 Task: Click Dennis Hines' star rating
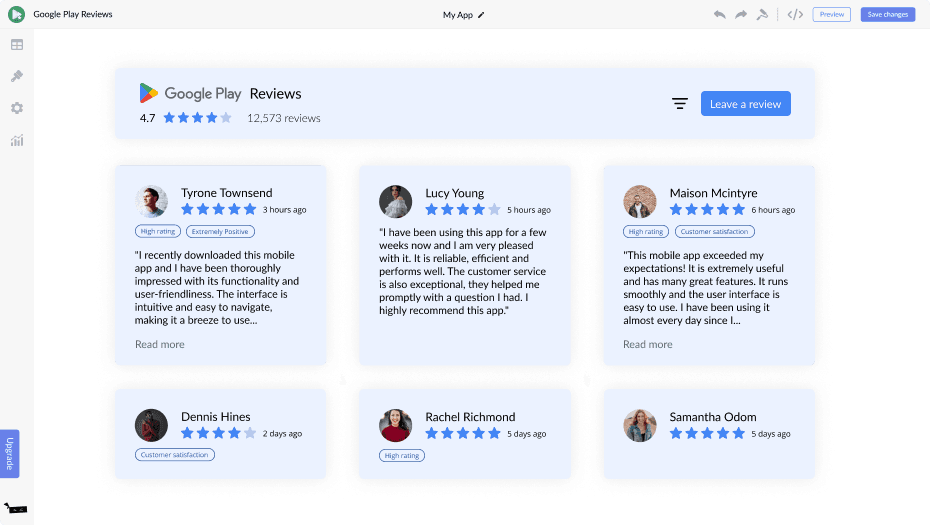(x=219, y=433)
